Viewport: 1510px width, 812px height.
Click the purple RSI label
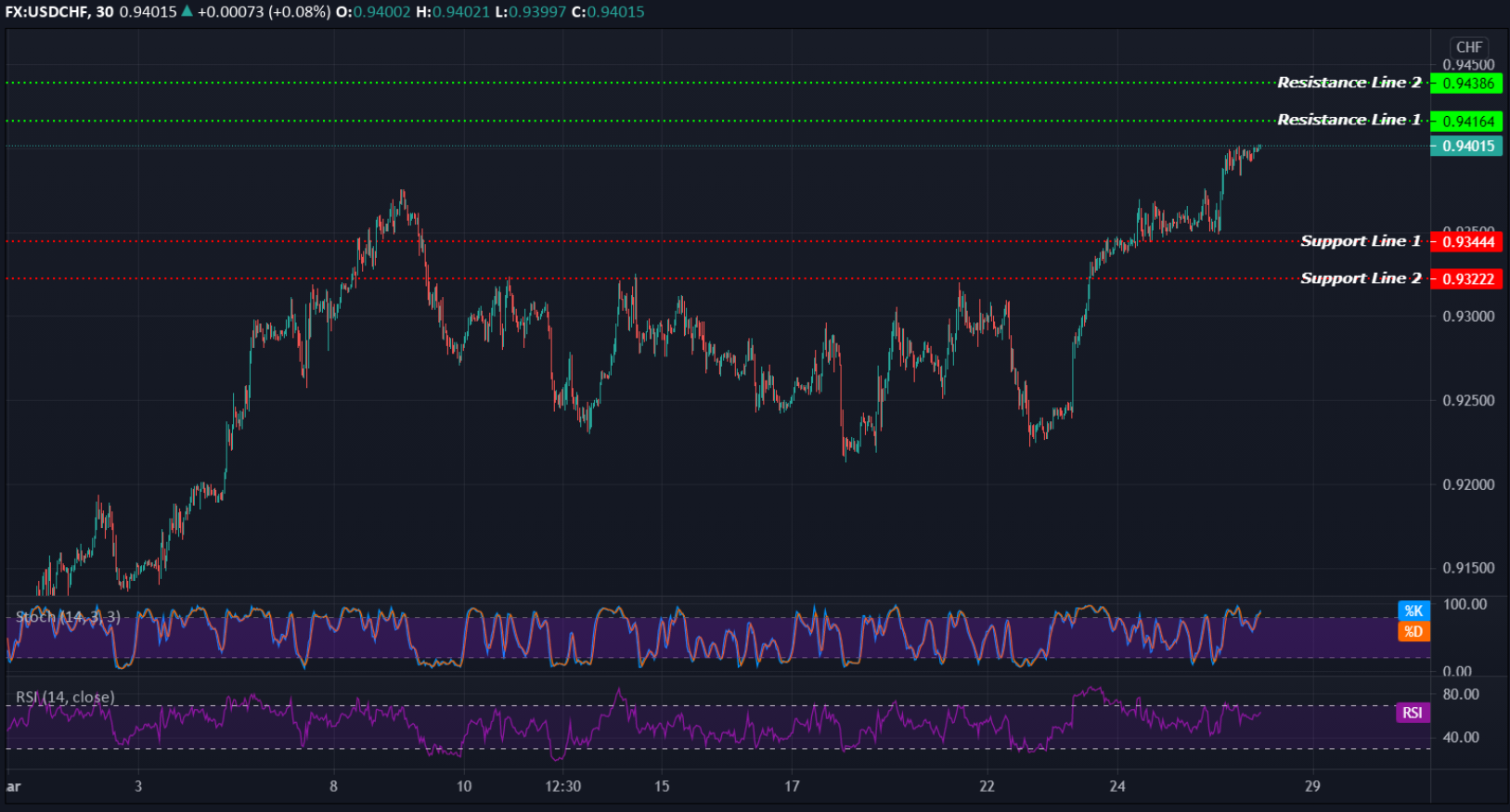pos(1413,713)
